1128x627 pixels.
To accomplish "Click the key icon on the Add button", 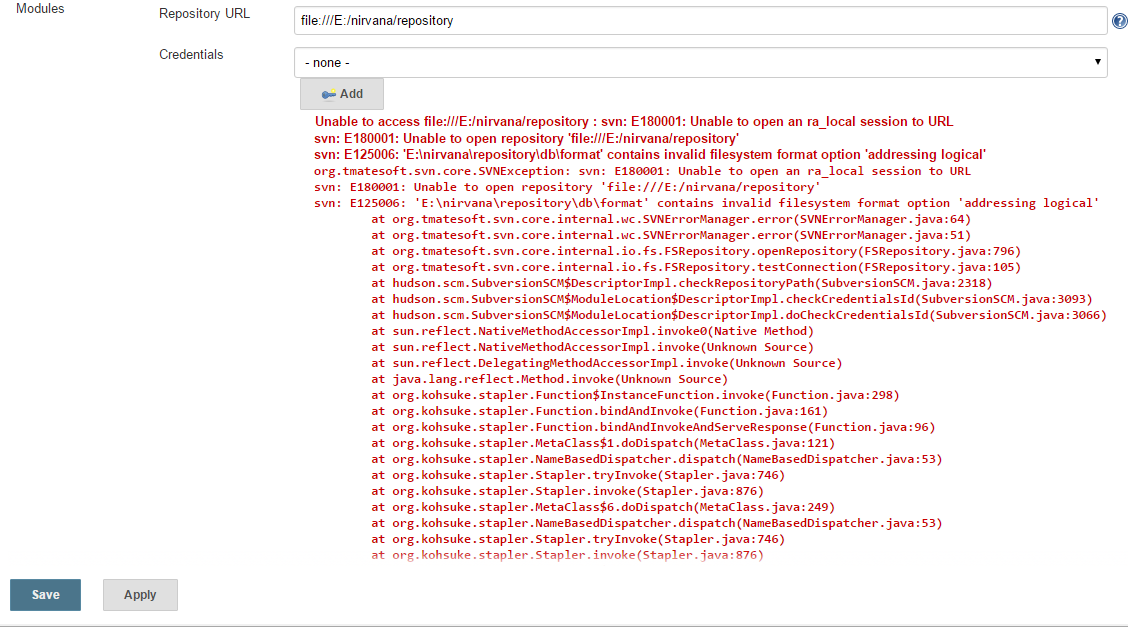I will click(x=327, y=94).
